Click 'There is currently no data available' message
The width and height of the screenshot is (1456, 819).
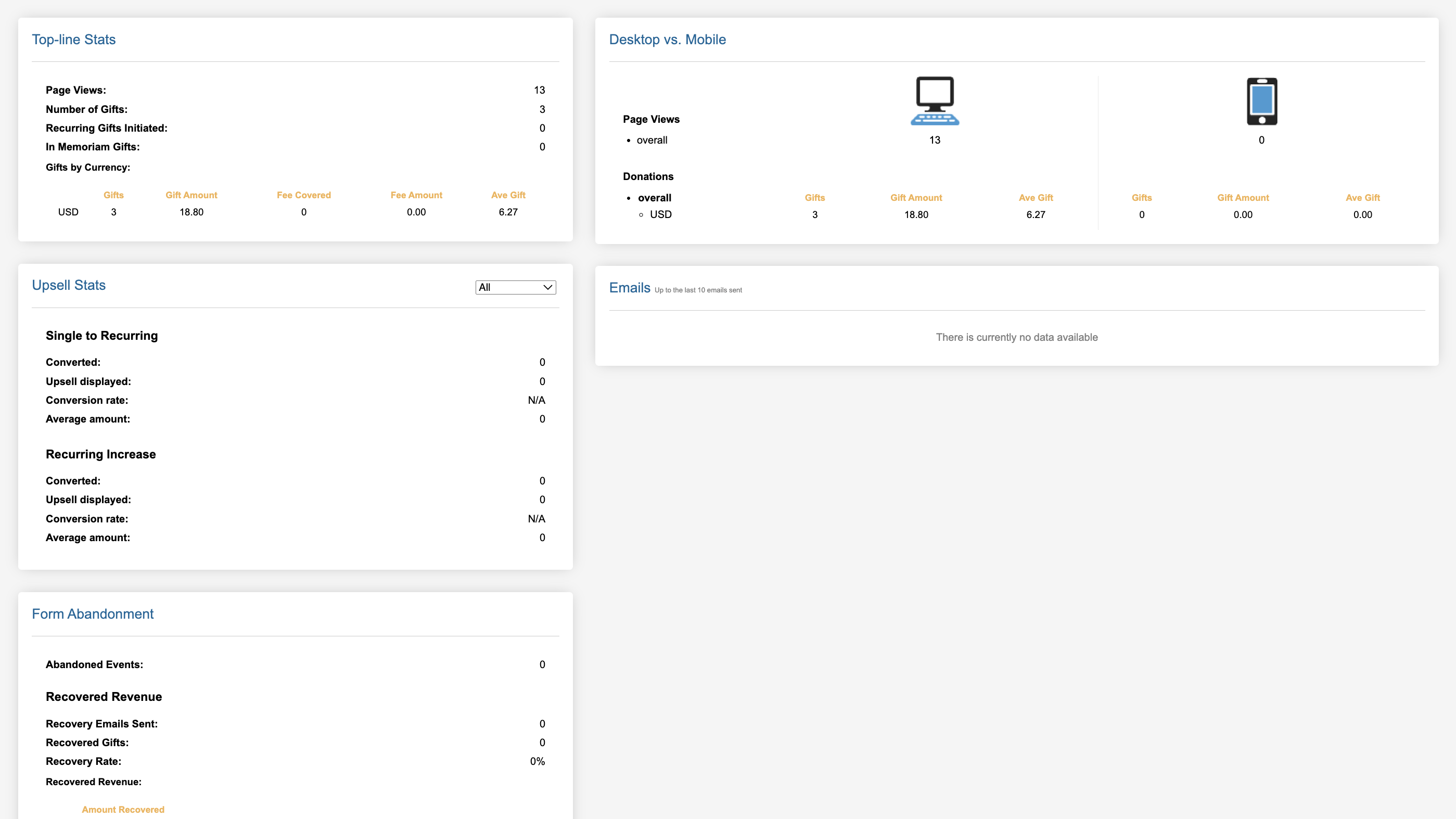point(1017,337)
